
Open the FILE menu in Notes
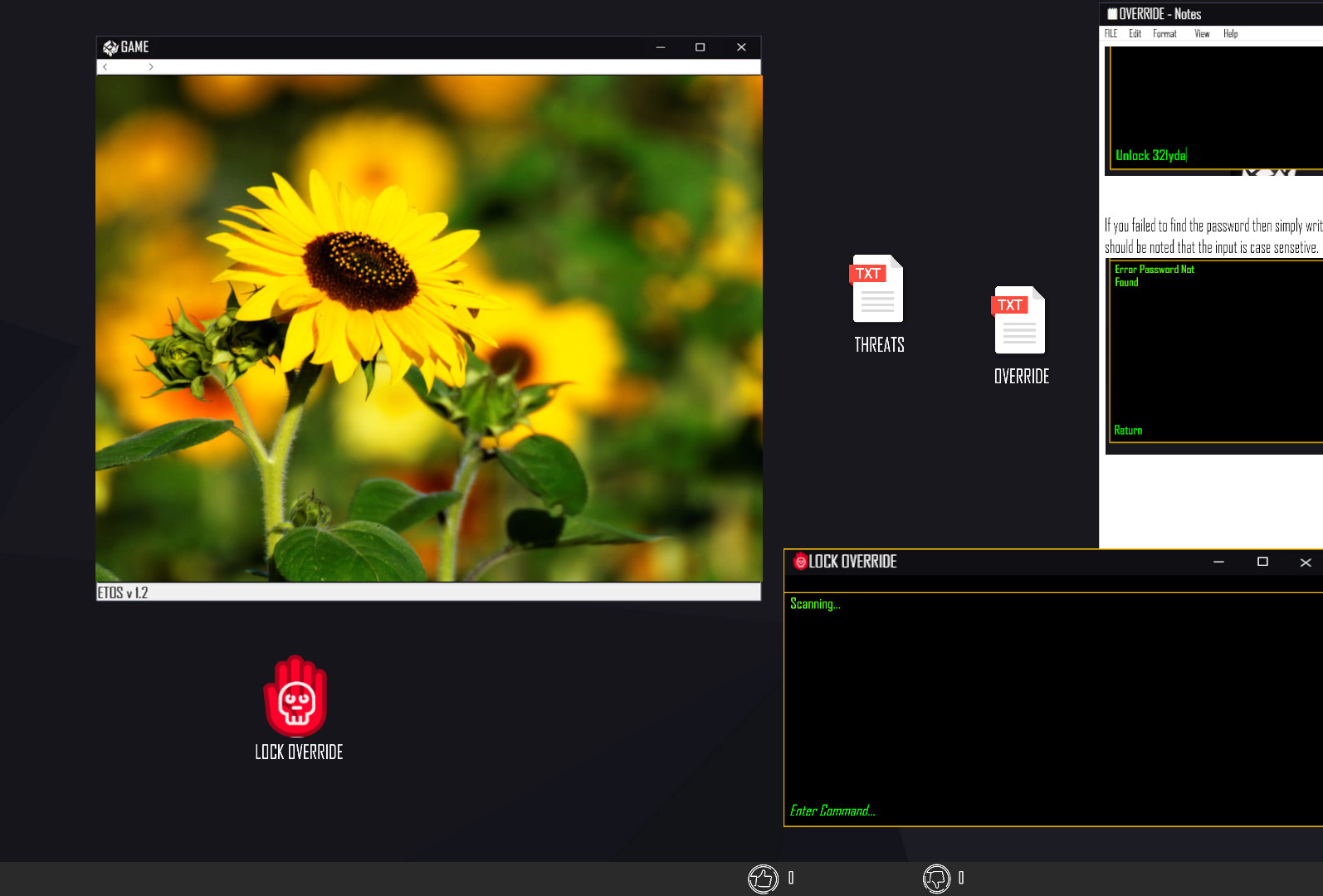point(1111,34)
